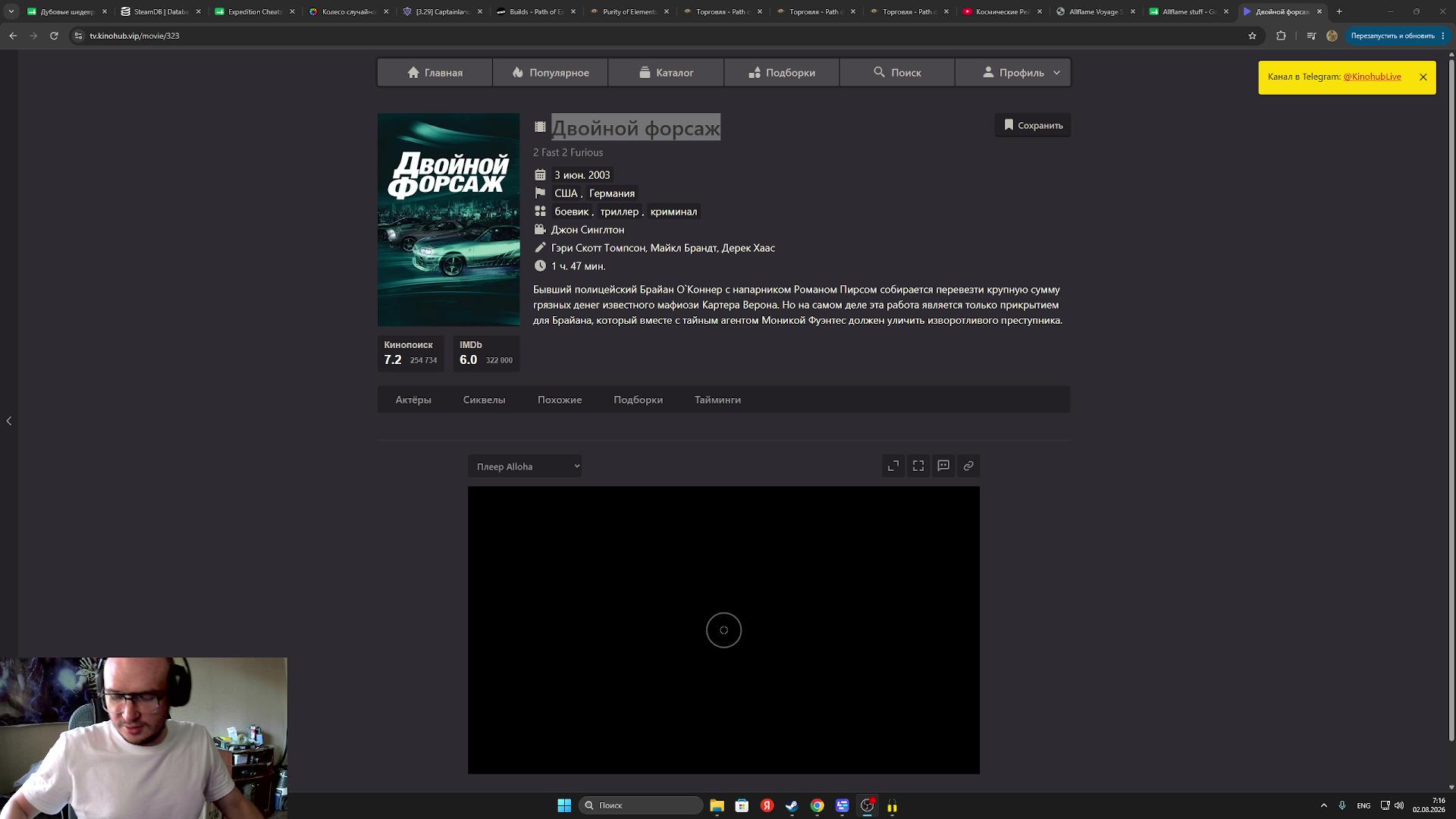Switch to the Похожие tab

pos(560,400)
